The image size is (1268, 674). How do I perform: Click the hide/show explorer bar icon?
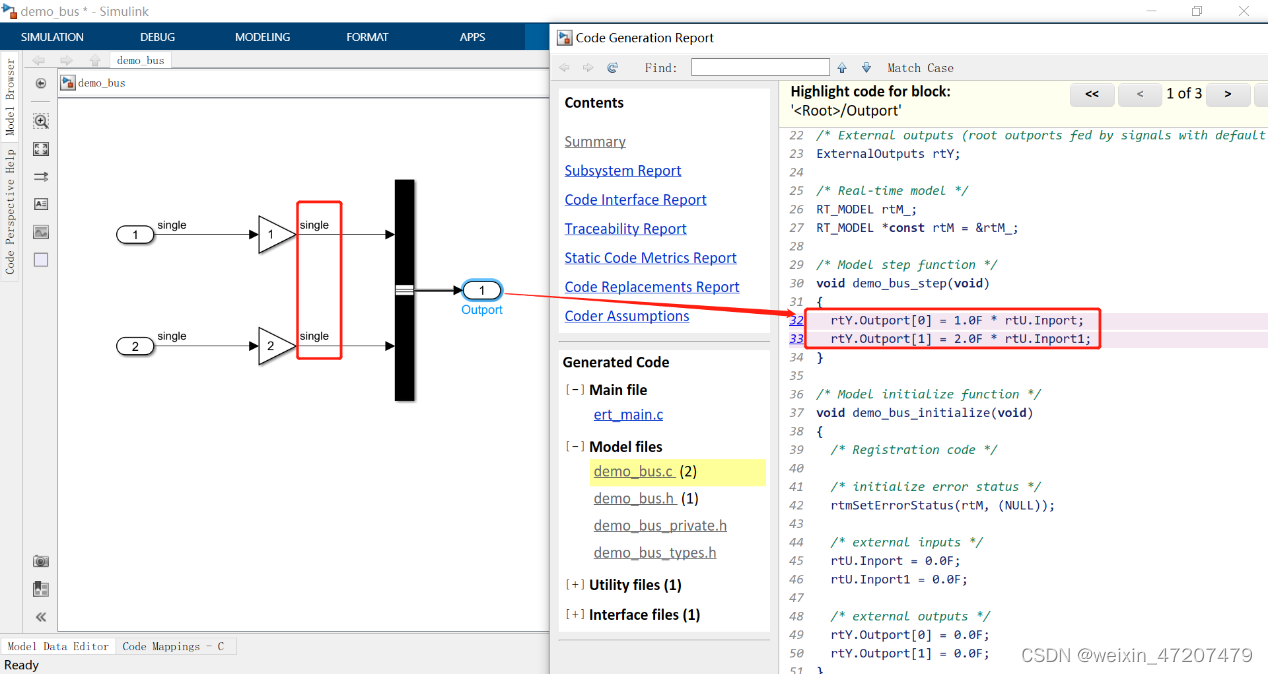coord(41,83)
